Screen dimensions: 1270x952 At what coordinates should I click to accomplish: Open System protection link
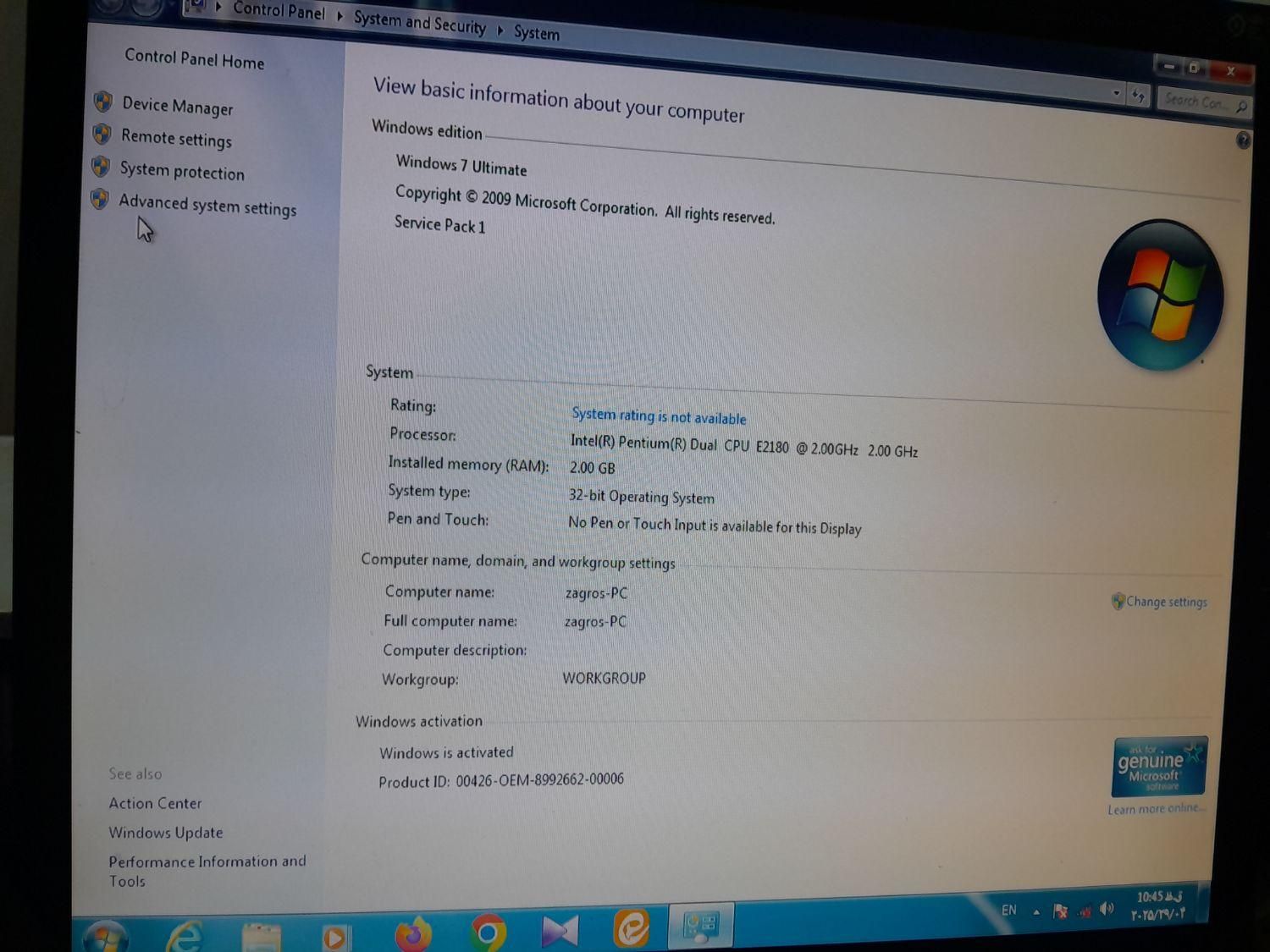(182, 171)
